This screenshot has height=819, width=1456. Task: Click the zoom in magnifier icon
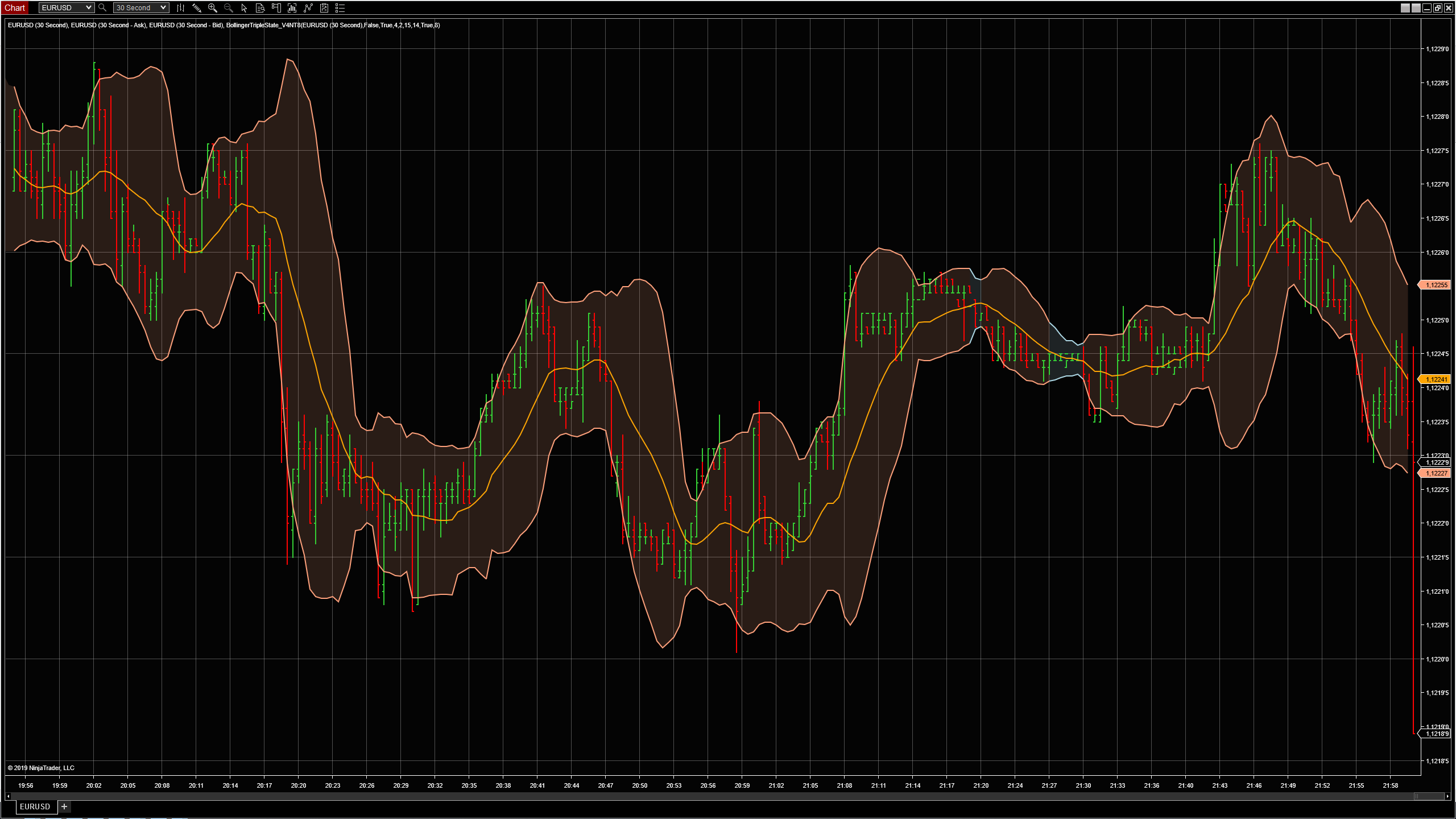(x=212, y=8)
